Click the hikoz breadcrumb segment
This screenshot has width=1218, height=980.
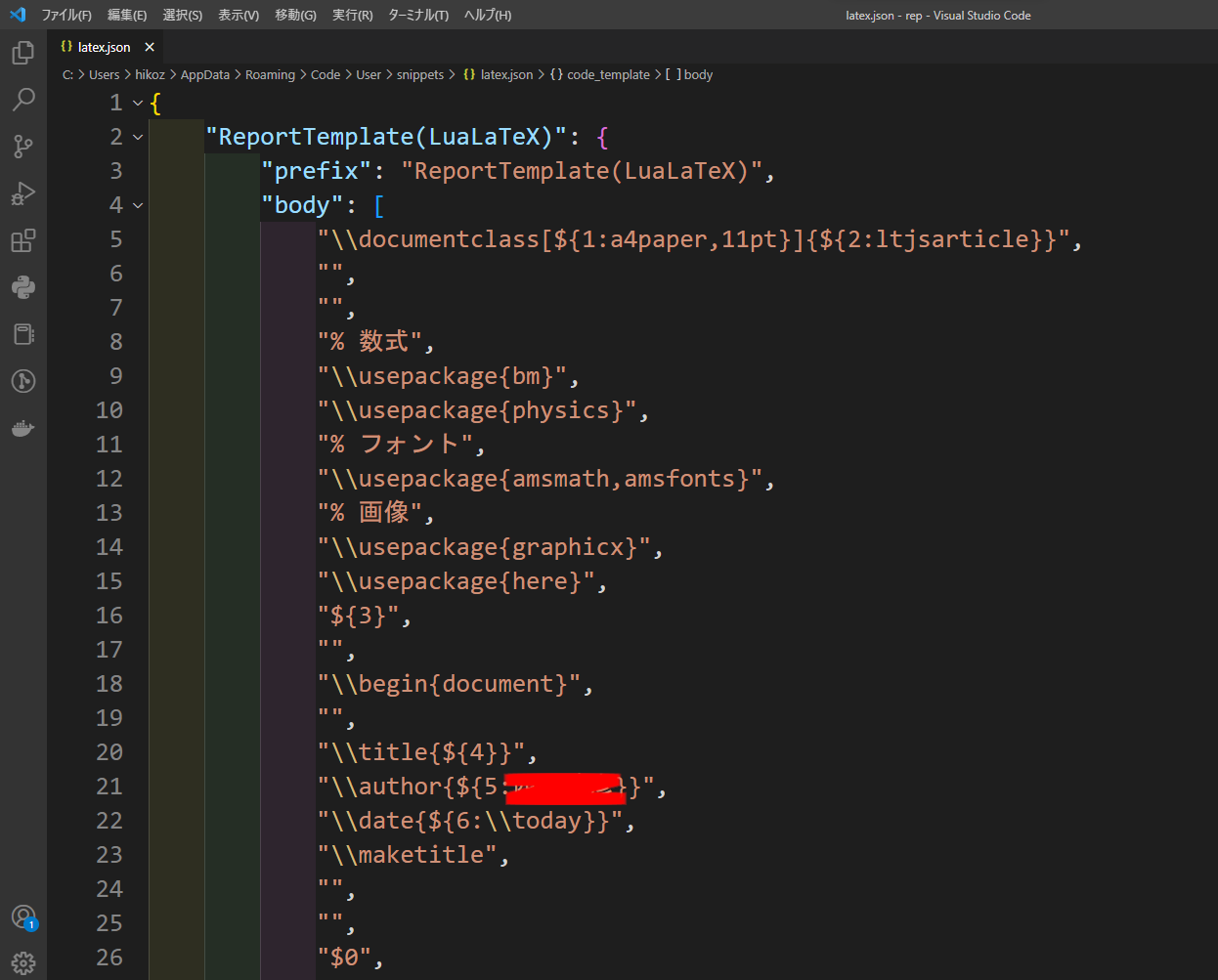click(150, 74)
